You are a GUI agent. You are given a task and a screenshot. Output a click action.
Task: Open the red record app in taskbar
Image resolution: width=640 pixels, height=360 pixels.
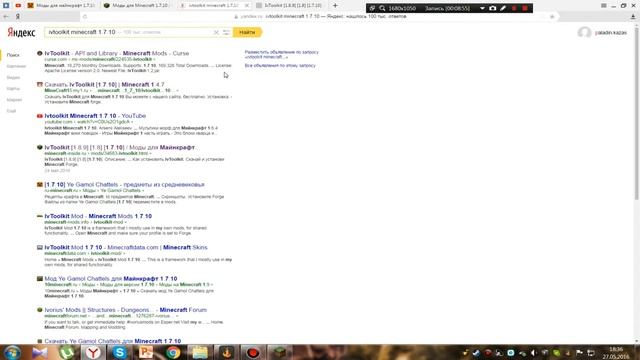click(253, 352)
